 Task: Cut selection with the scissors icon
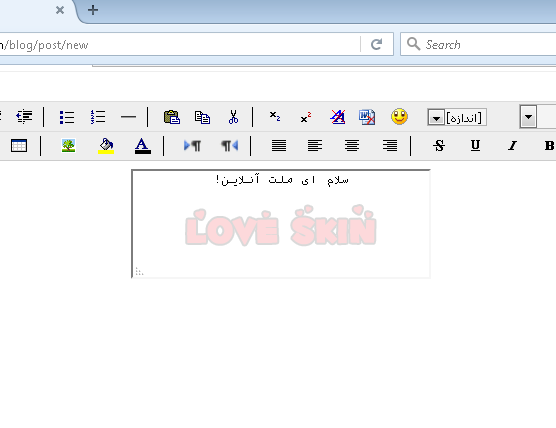[233, 117]
